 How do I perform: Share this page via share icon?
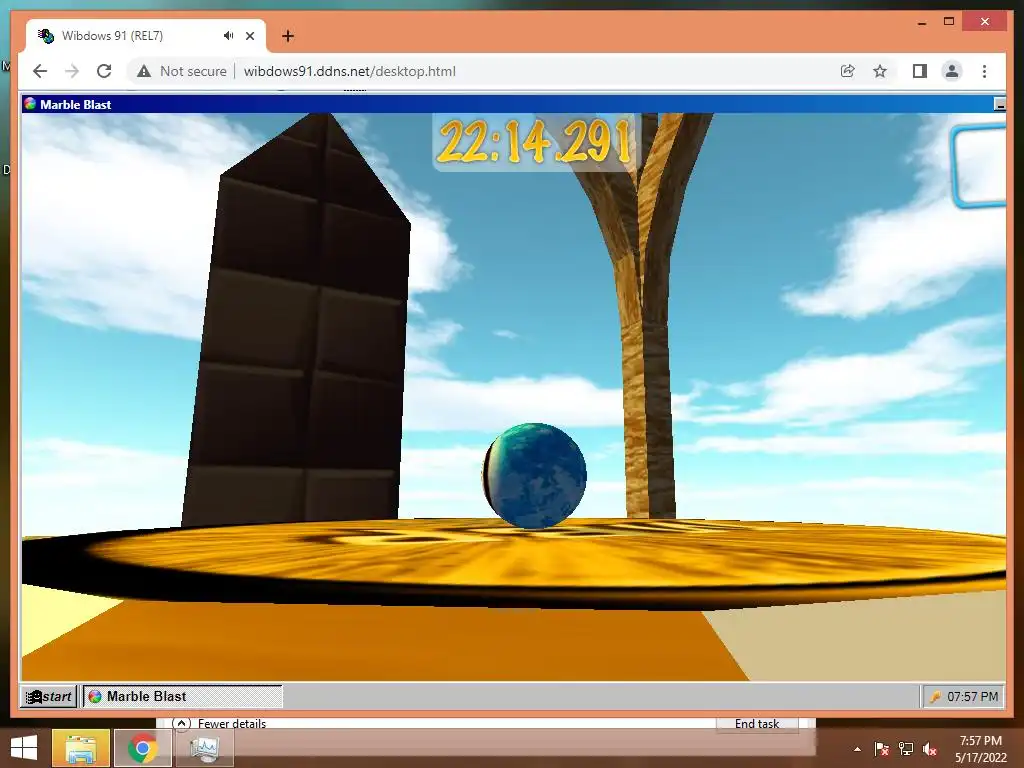[848, 71]
